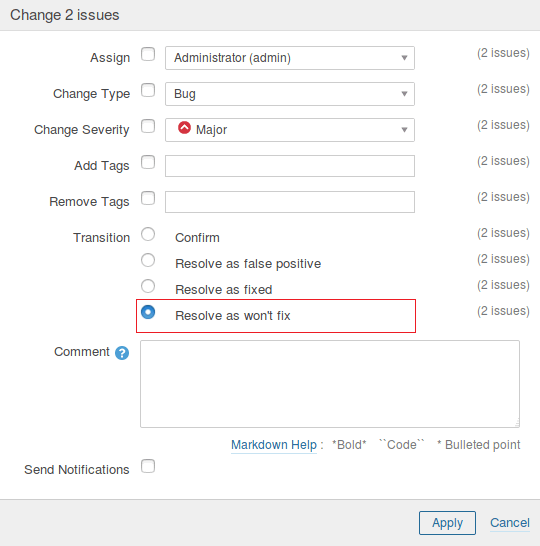Viewport: 540px width, 546px height.
Task: Open the Markdown Help link
Action: coord(274,445)
